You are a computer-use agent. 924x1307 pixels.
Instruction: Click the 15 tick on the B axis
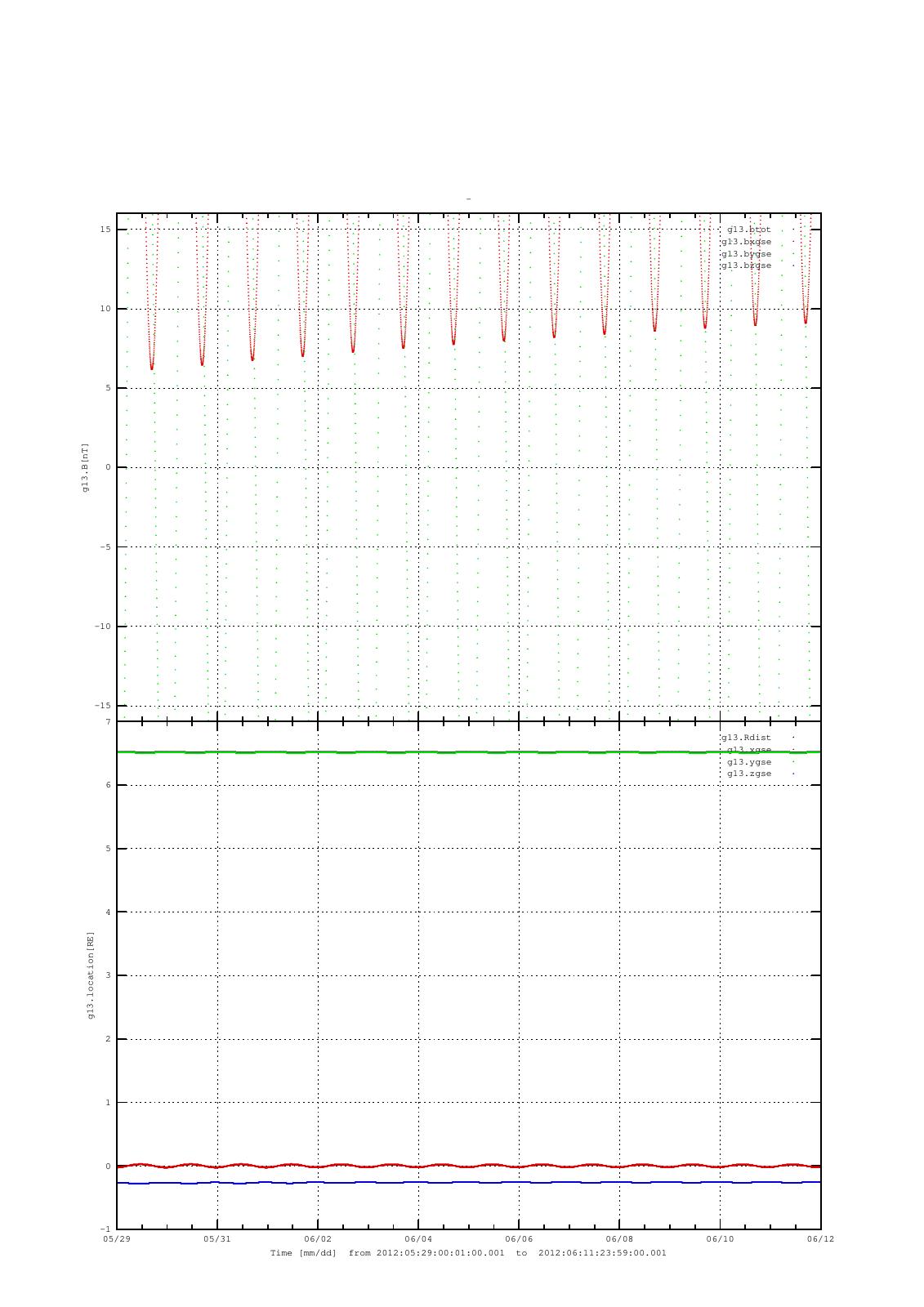[x=105, y=230]
